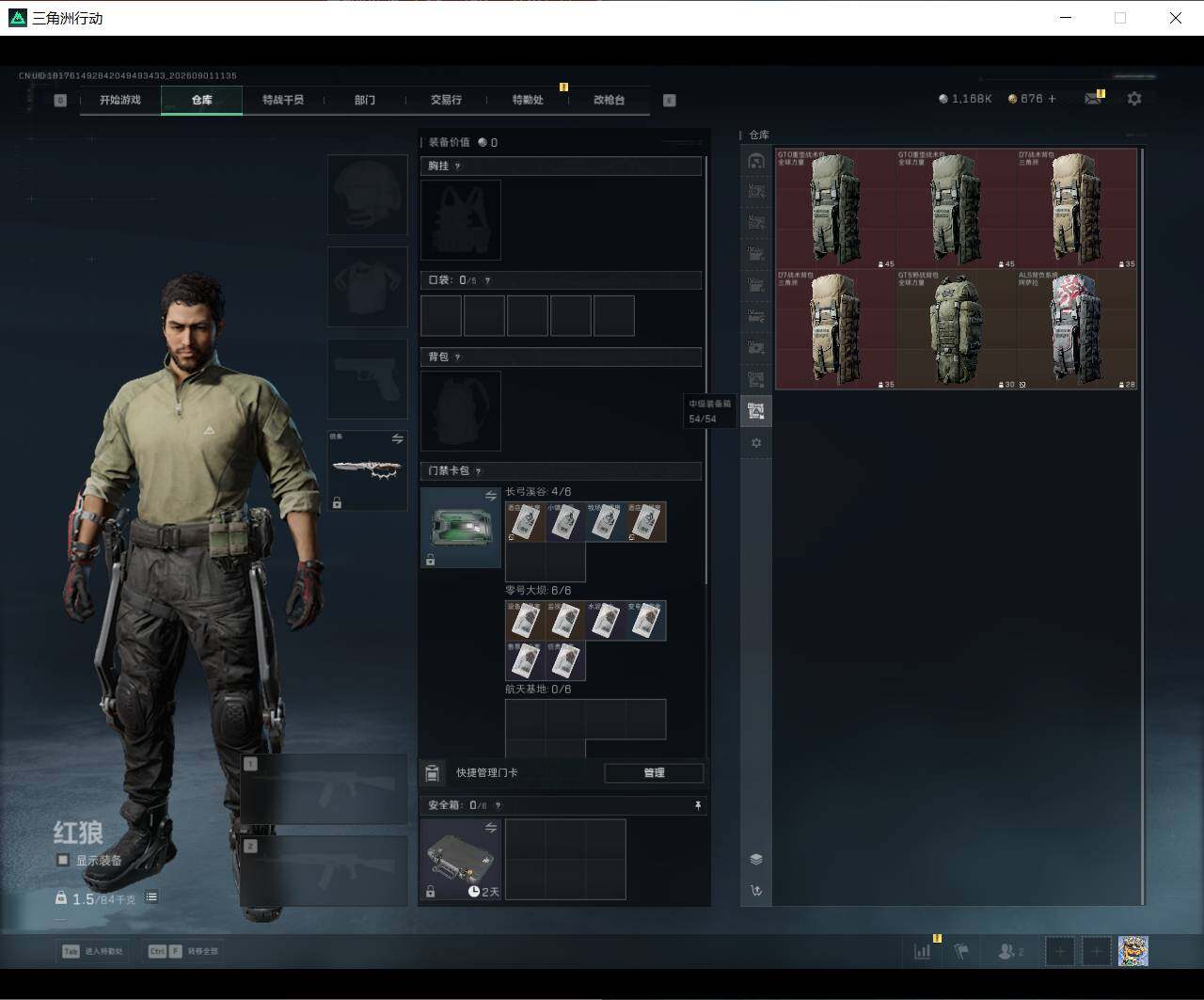Click the first empty pocket slot
The image size is (1204, 1000).
tap(441, 316)
